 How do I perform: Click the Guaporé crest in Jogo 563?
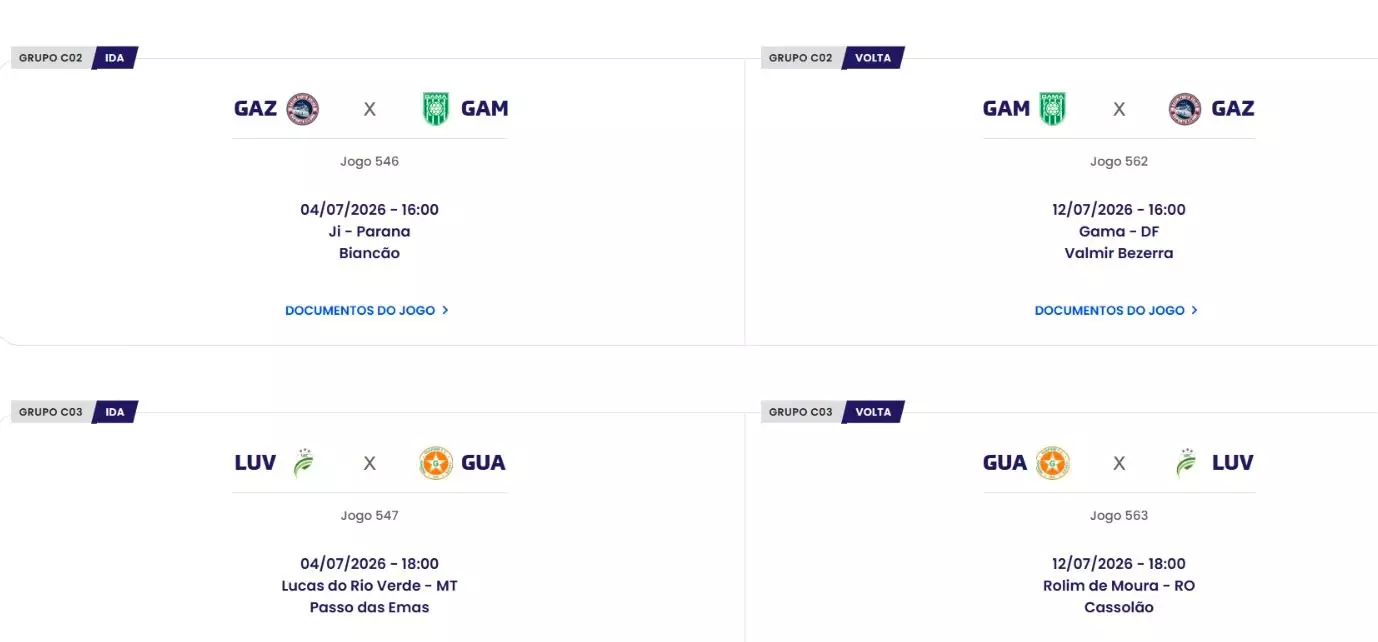tap(1053, 463)
